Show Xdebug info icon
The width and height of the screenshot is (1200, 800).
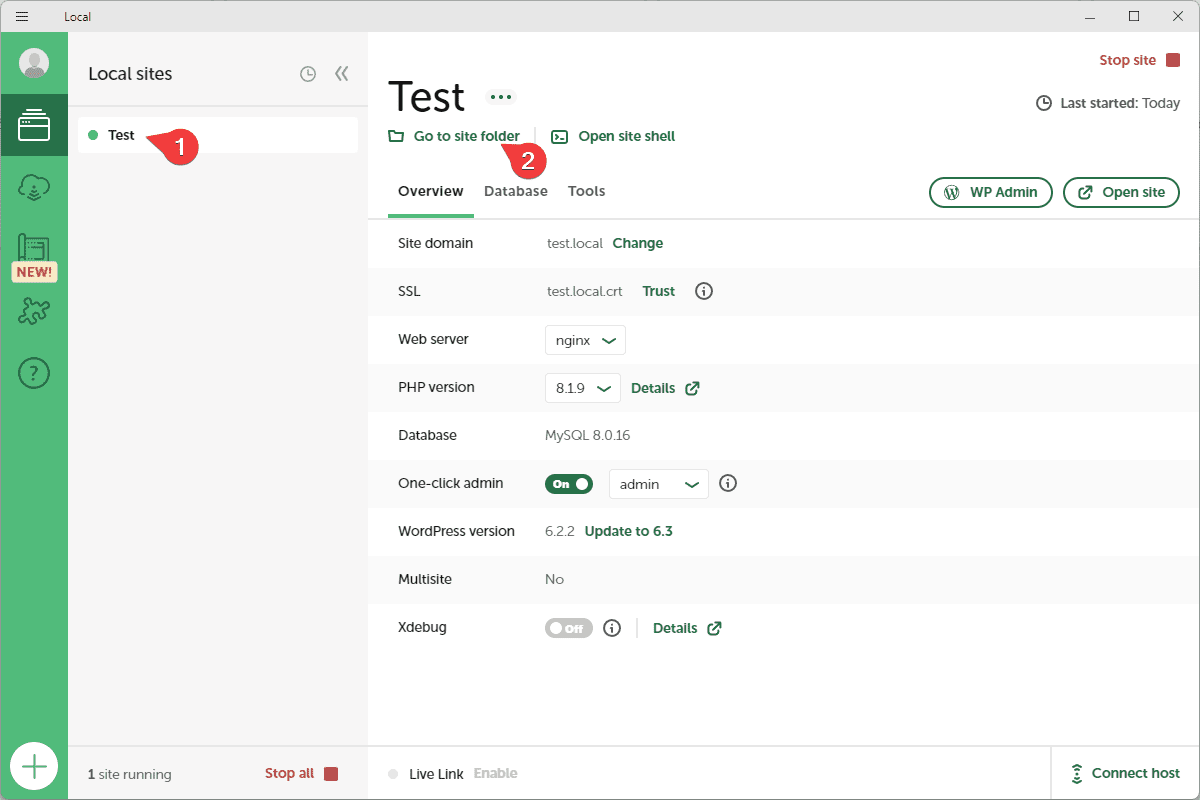click(x=612, y=628)
